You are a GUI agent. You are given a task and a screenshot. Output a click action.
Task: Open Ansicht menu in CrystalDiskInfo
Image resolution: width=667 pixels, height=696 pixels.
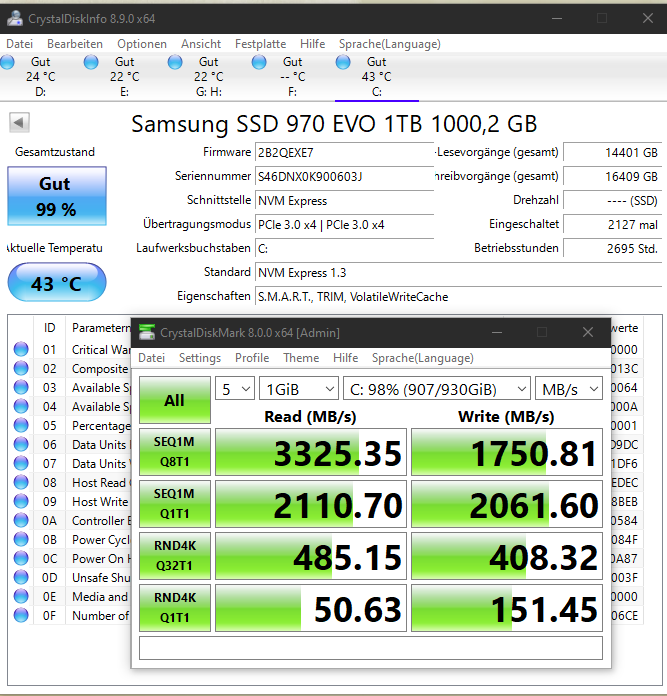(x=201, y=44)
